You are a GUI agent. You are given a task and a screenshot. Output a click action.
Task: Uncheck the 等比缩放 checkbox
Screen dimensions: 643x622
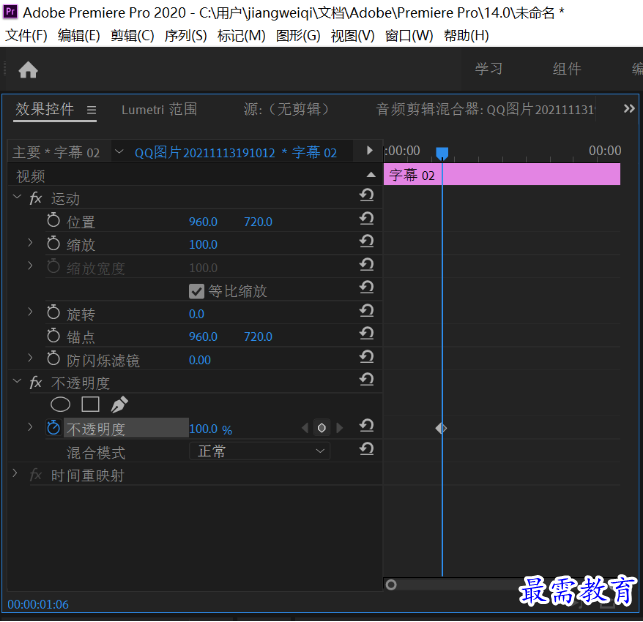point(196,292)
